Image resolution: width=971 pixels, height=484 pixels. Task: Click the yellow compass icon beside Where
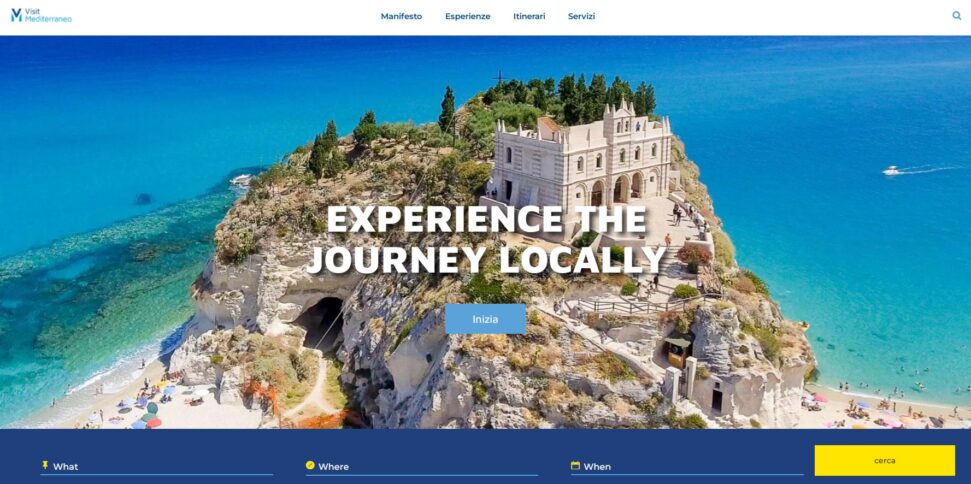point(310,465)
